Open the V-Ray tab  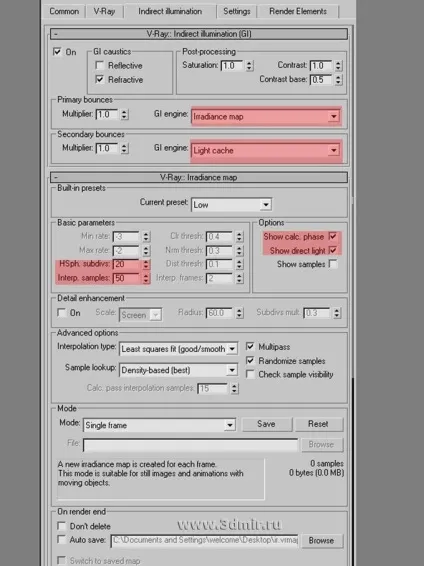tap(104, 11)
